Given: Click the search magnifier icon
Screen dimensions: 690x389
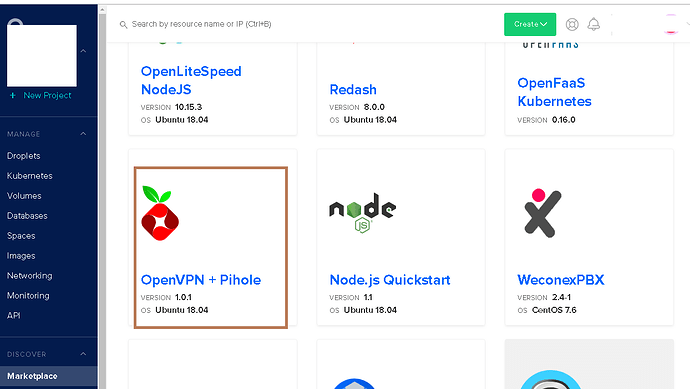Looking at the screenshot, I should click(x=123, y=25).
